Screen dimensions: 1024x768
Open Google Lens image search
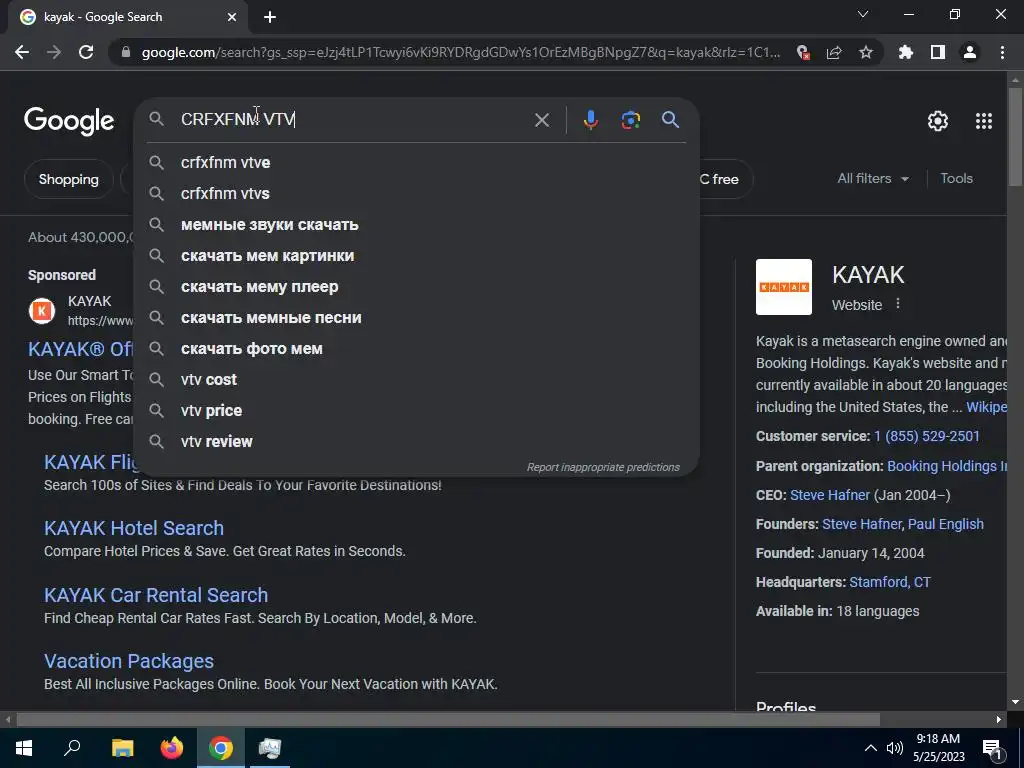click(631, 120)
